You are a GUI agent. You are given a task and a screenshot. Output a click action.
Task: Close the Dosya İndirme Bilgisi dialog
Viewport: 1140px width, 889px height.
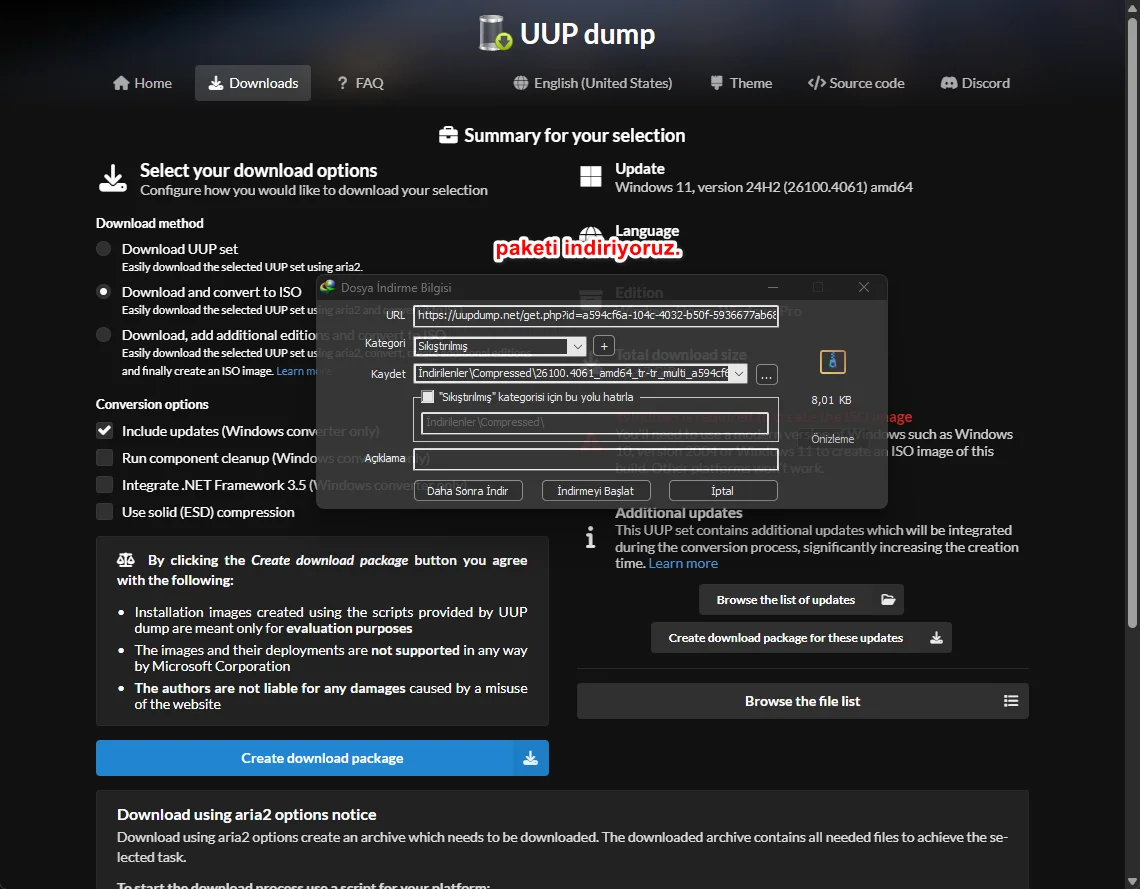click(x=864, y=287)
